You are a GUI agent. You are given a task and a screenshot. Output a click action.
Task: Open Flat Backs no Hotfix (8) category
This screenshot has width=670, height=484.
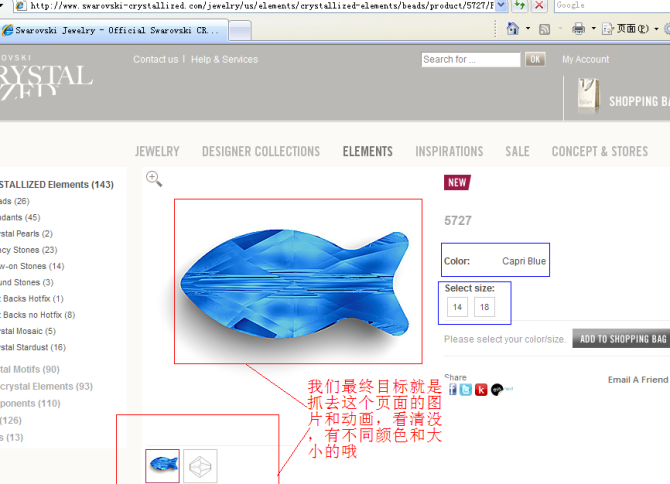click(x=37, y=314)
